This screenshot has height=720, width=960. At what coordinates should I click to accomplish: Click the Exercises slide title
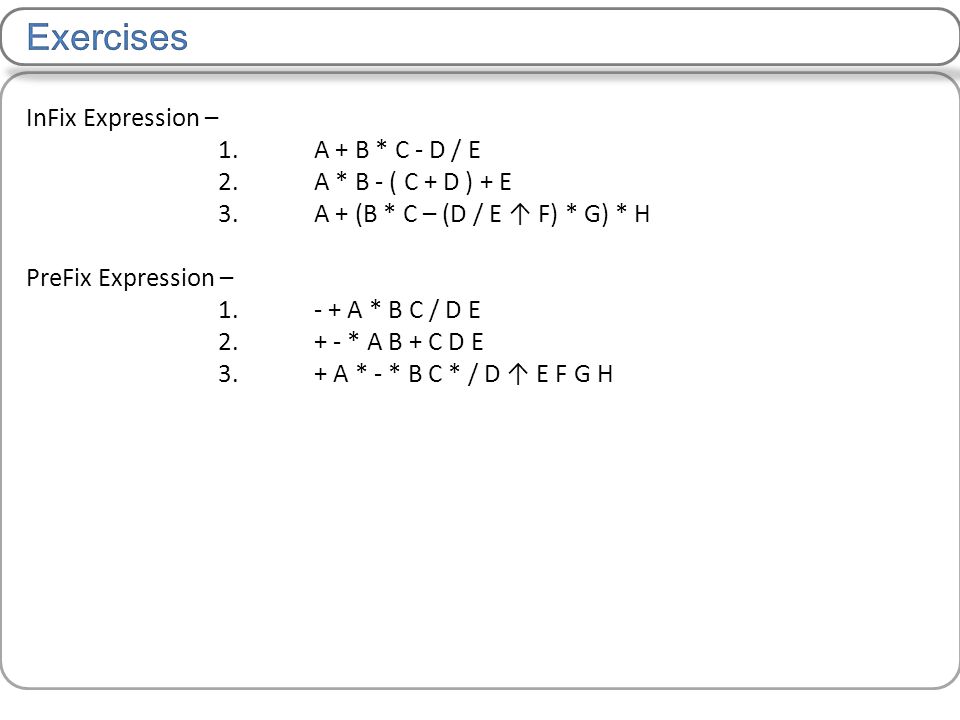(x=107, y=37)
